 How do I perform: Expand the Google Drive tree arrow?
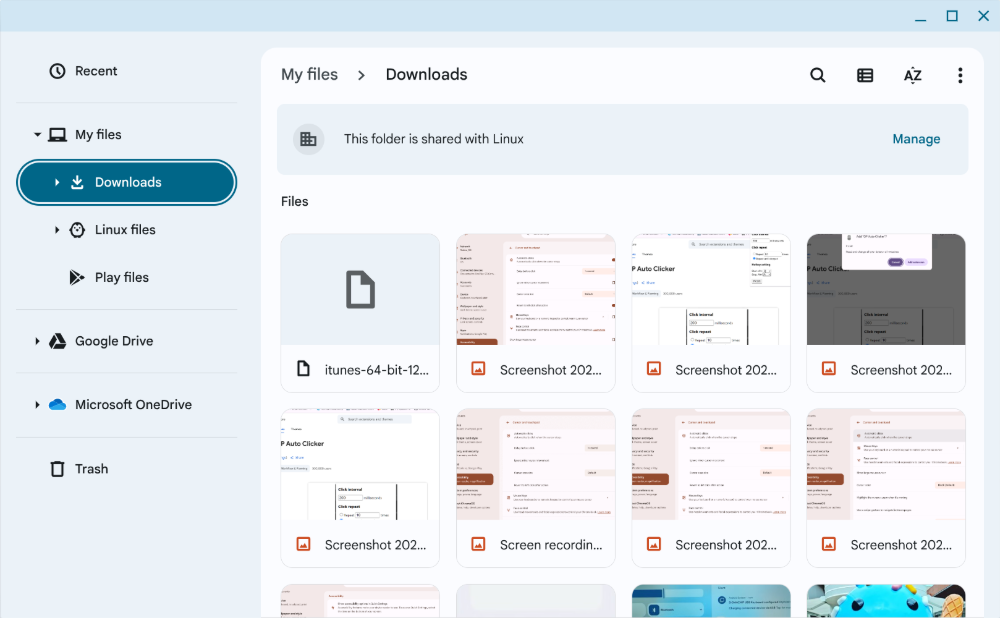click(x=37, y=341)
